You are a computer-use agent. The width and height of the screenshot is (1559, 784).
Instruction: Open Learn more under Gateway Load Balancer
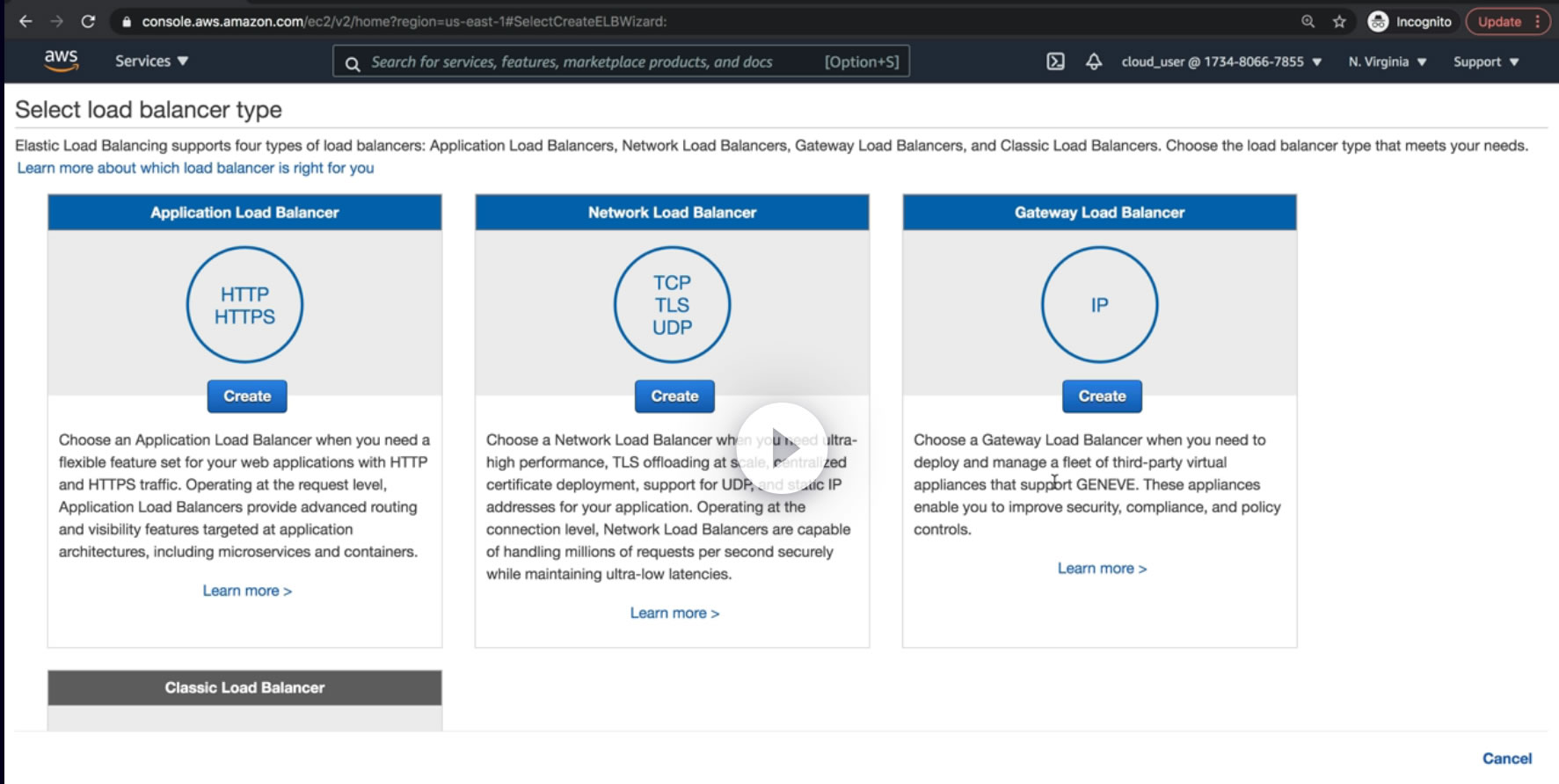(x=1102, y=569)
